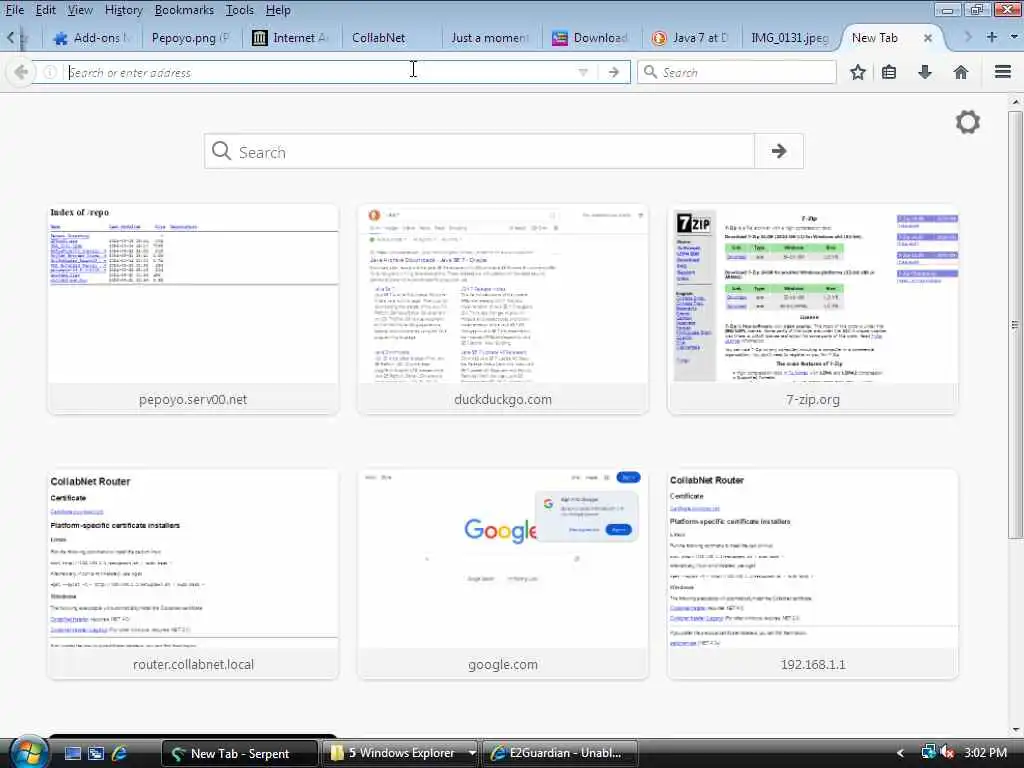Open the 7-zip.org thumbnail

tap(813, 309)
